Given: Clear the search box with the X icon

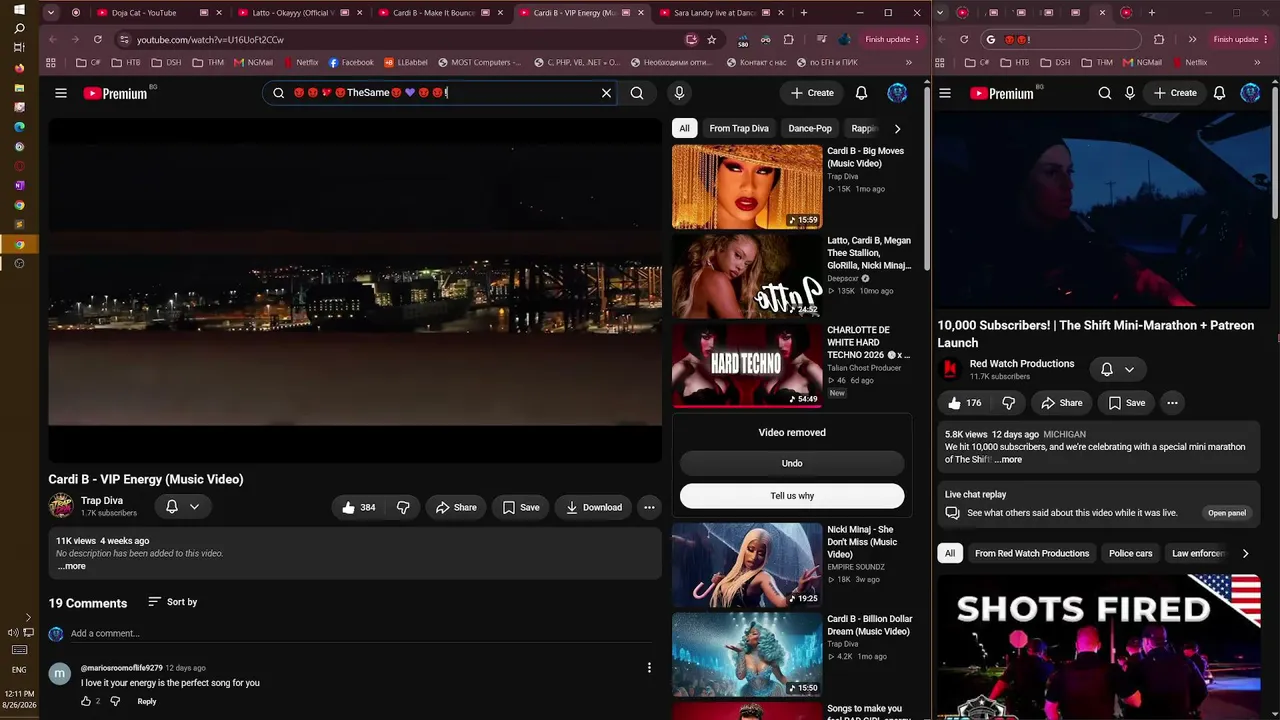Looking at the screenshot, I should tap(606, 93).
